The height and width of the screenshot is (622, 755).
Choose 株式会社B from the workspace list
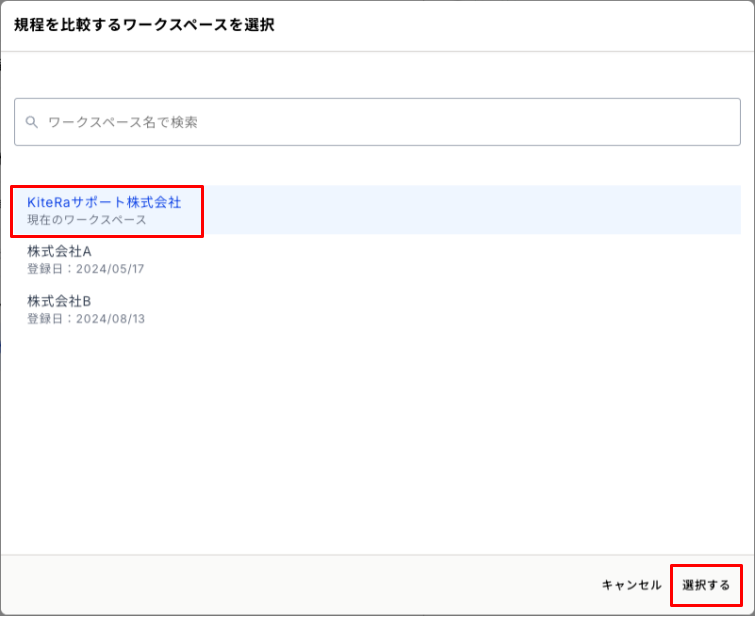[x=377, y=309]
